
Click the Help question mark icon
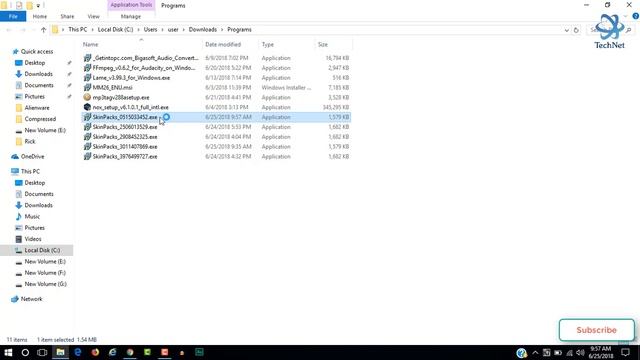coord(636,16)
